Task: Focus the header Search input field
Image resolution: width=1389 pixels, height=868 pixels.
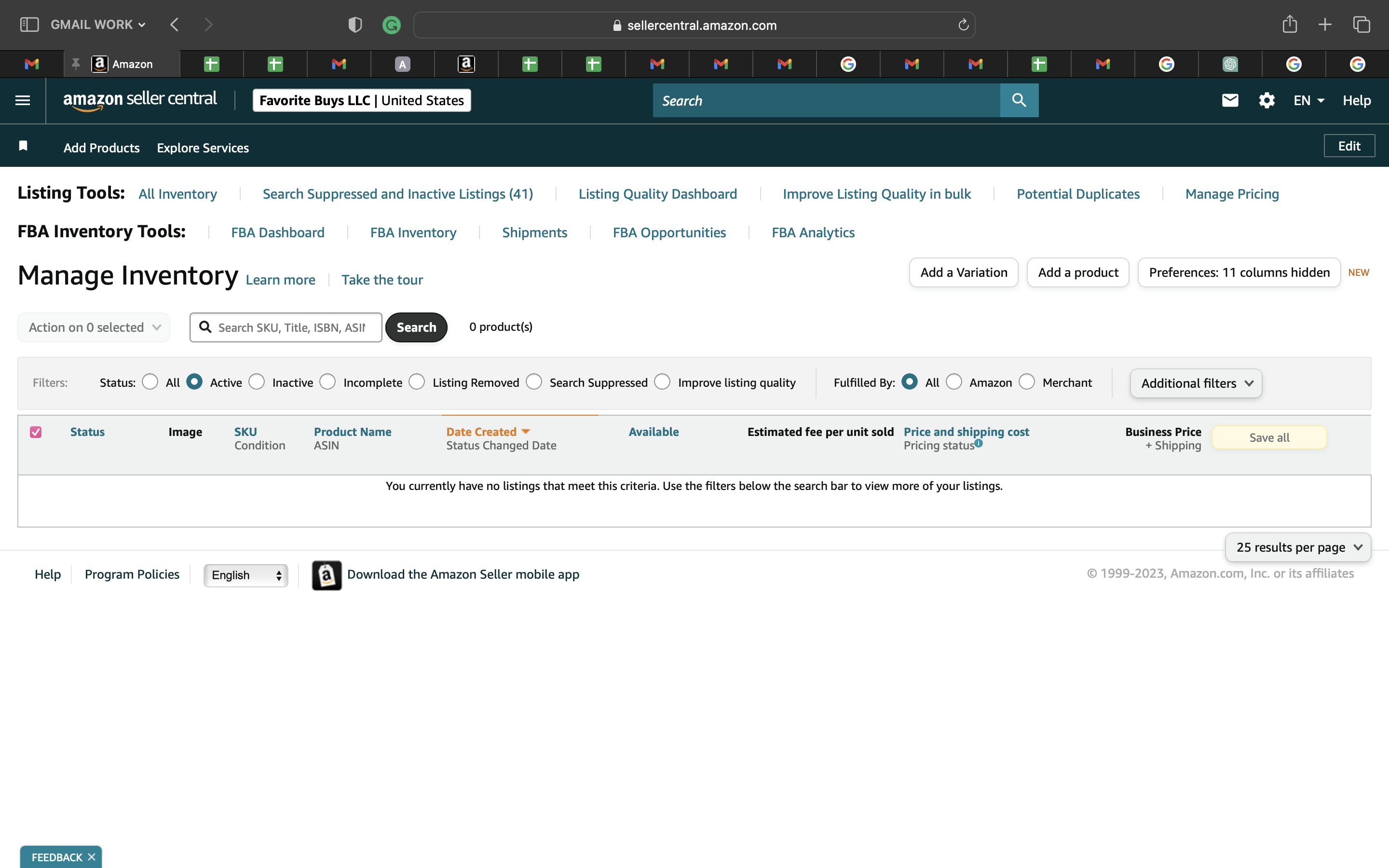Action: coord(827,100)
